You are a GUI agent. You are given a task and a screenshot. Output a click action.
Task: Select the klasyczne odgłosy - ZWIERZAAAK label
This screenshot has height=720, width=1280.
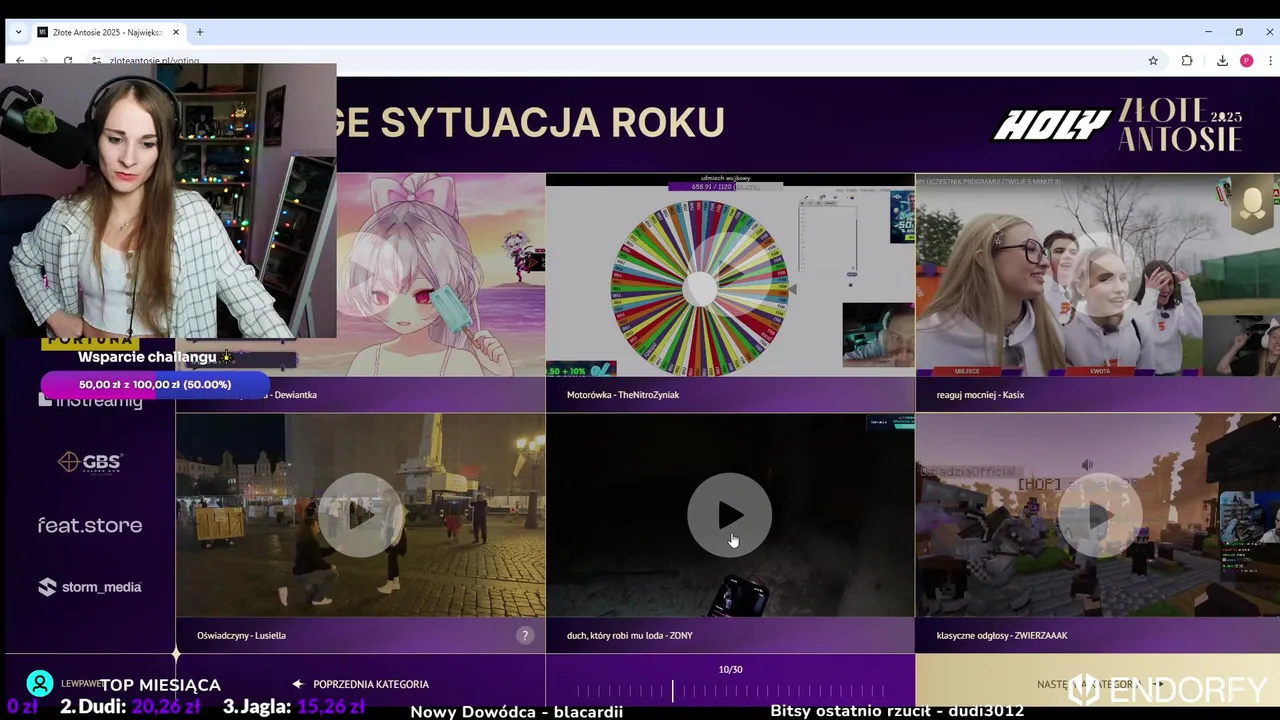tap(1002, 635)
